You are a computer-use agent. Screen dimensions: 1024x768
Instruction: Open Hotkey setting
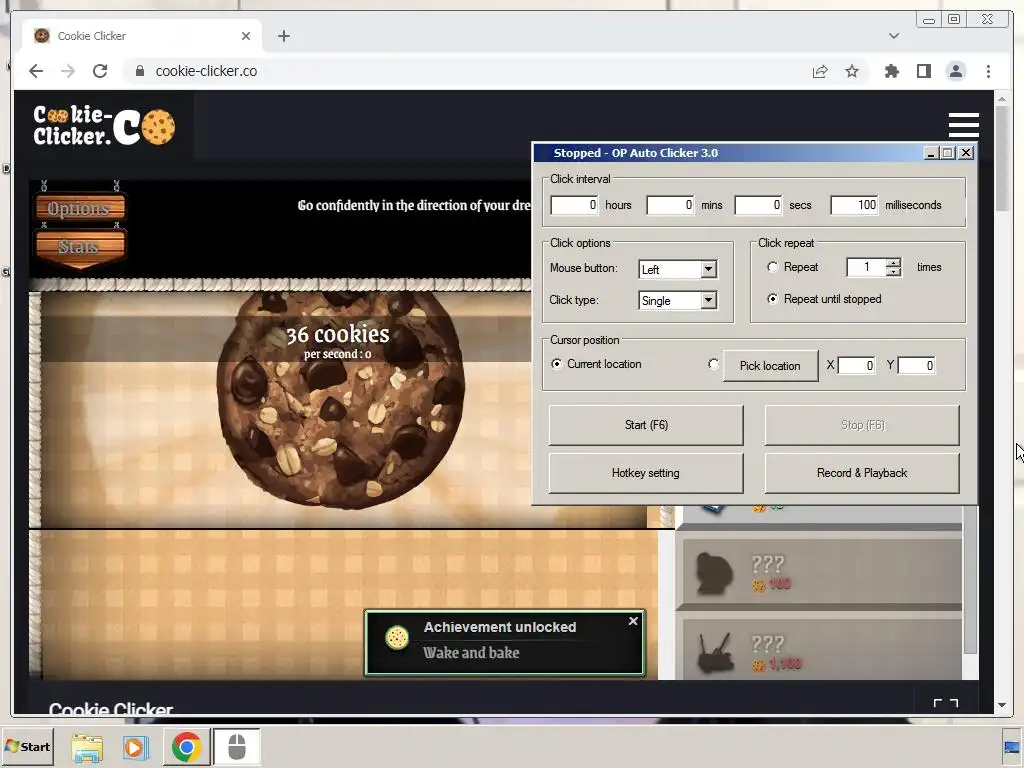click(646, 473)
